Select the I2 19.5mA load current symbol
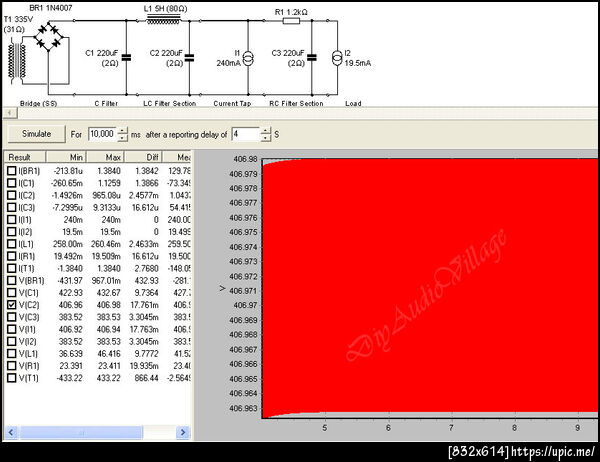This screenshot has height=462, width=600. click(337, 58)
